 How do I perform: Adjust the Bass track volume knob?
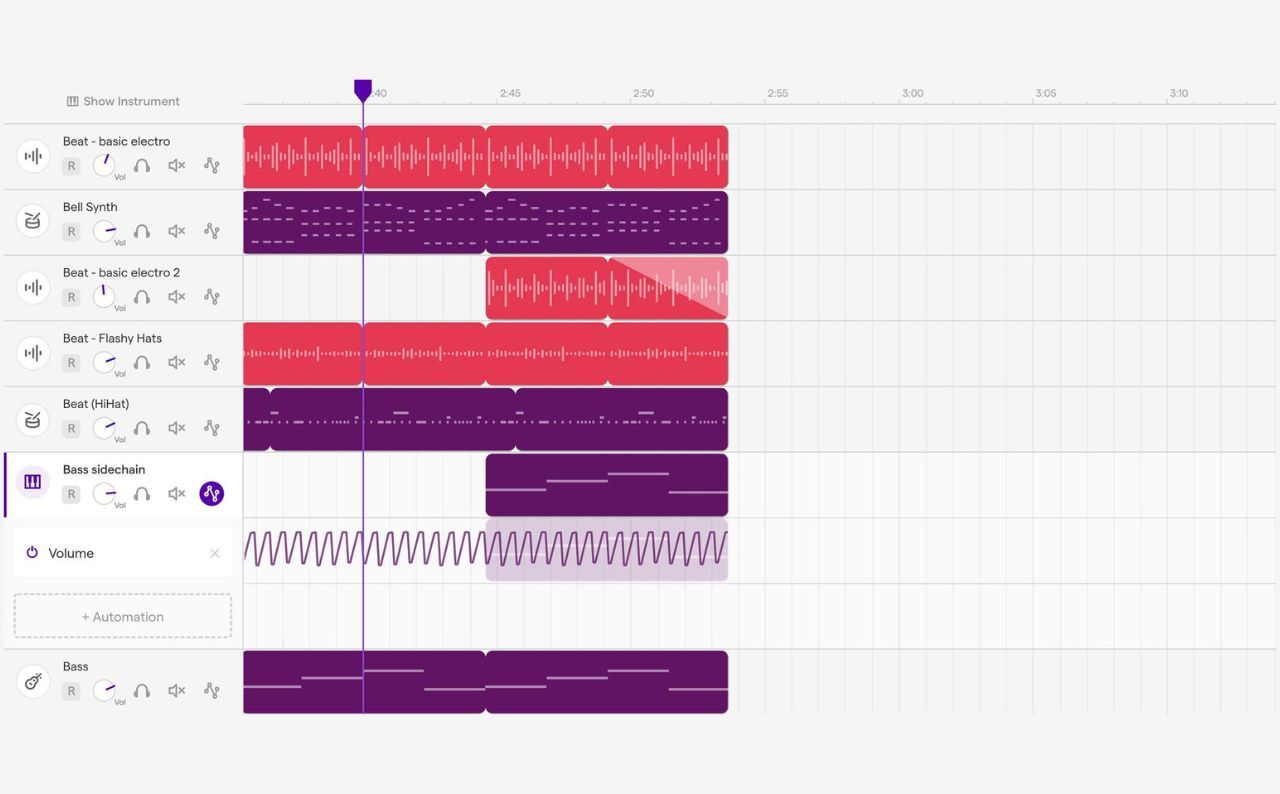104,691
